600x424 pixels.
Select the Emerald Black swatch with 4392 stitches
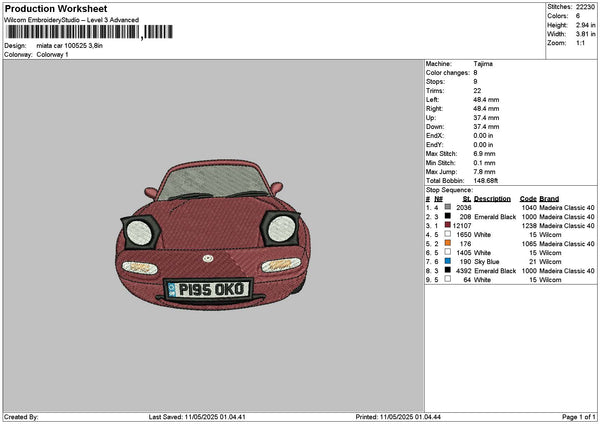point(447,270)
